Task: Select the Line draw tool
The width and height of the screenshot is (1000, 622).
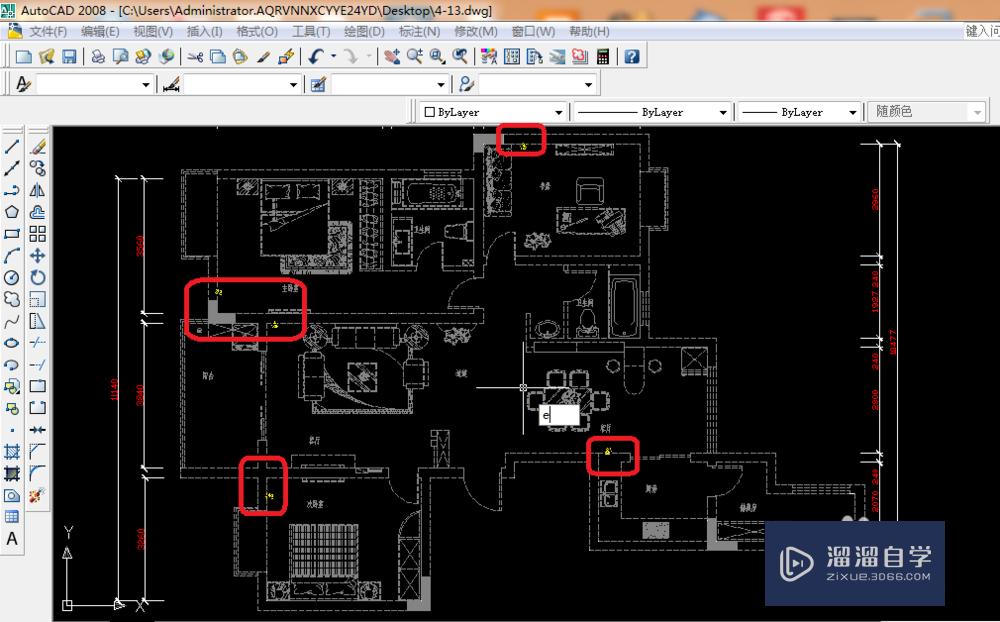Action: [x=12, y=147]
